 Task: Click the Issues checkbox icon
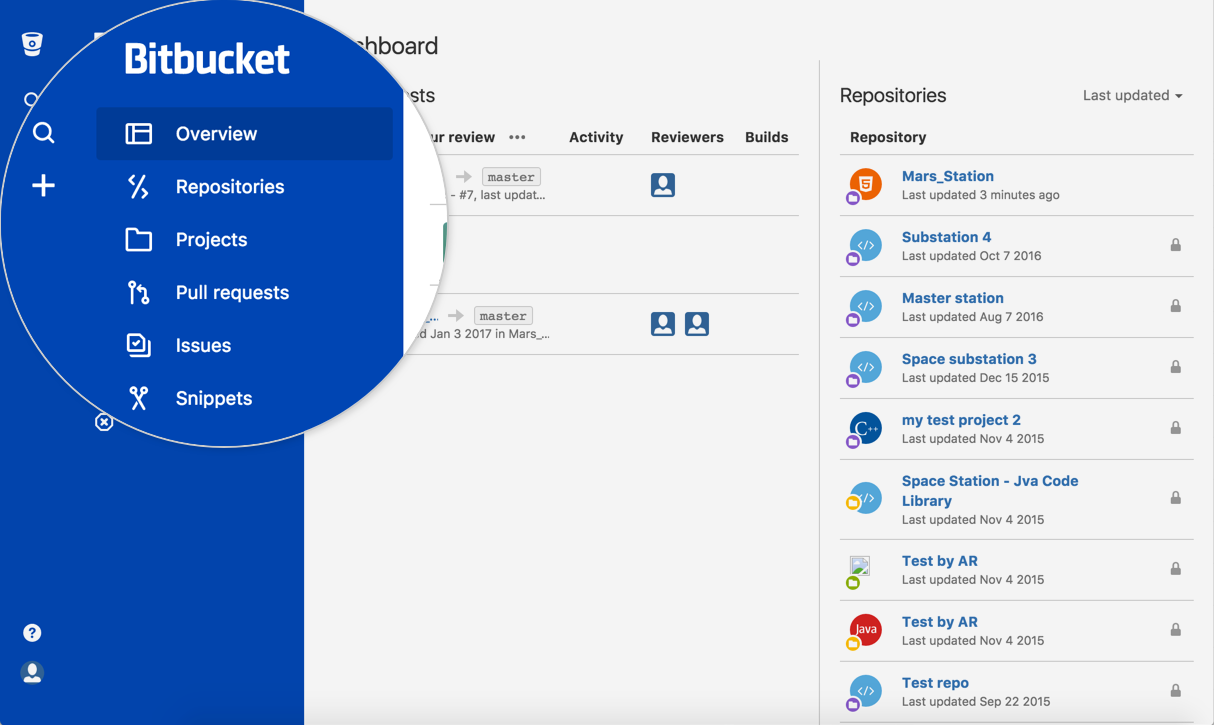click(x=139, y=346)
